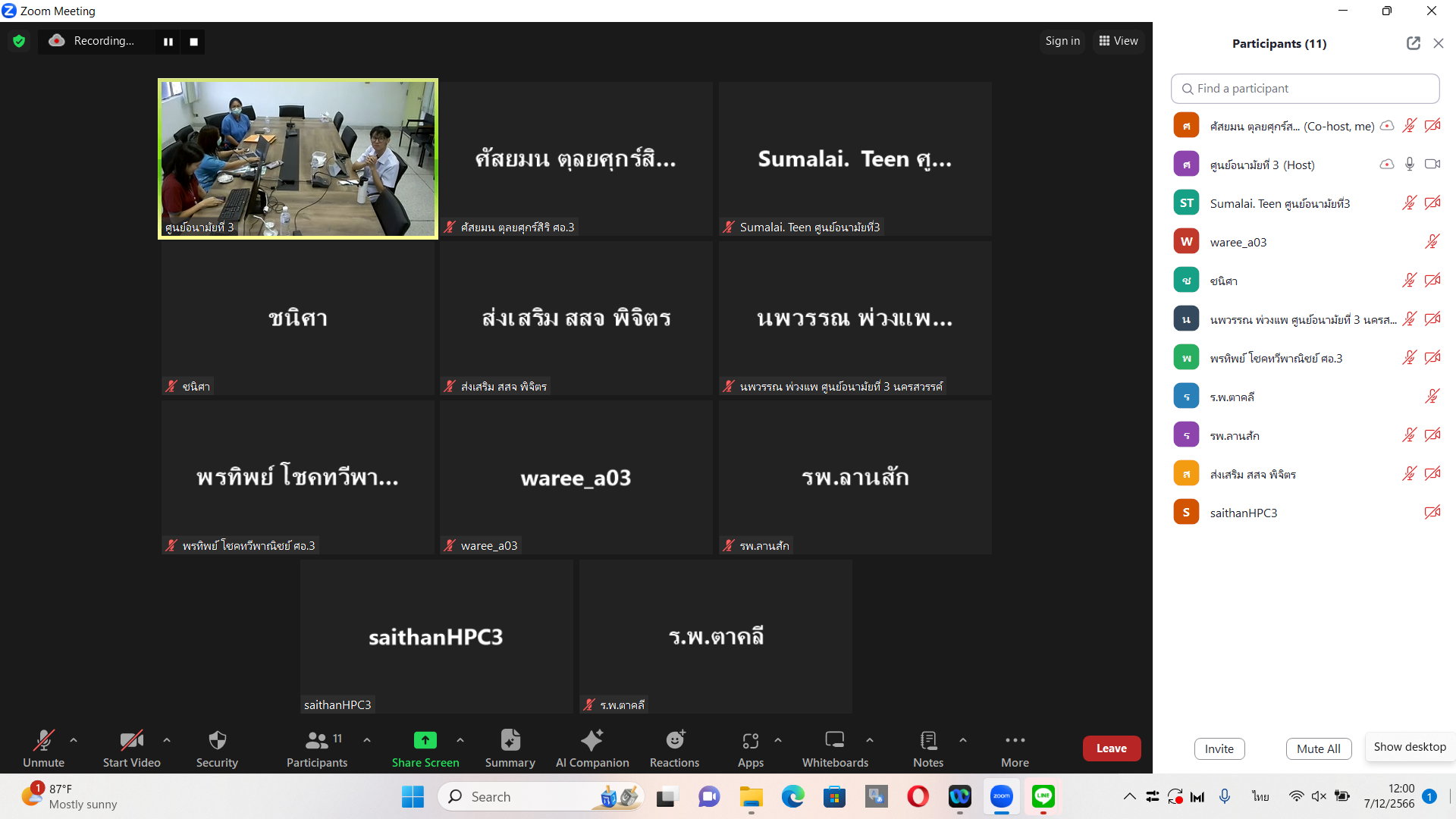Click muted mic icon for Sumalai. Teen
1456x819 pixels.
pyautogui.click(x=1410, y=203)
